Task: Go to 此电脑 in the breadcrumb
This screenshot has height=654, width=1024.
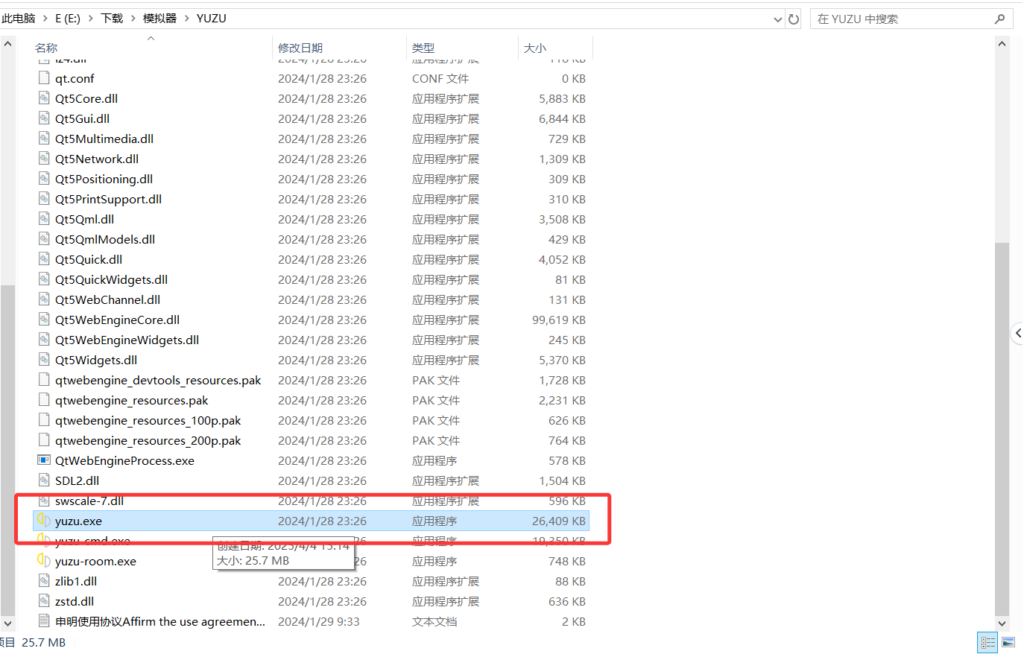Action: point(18,18)
